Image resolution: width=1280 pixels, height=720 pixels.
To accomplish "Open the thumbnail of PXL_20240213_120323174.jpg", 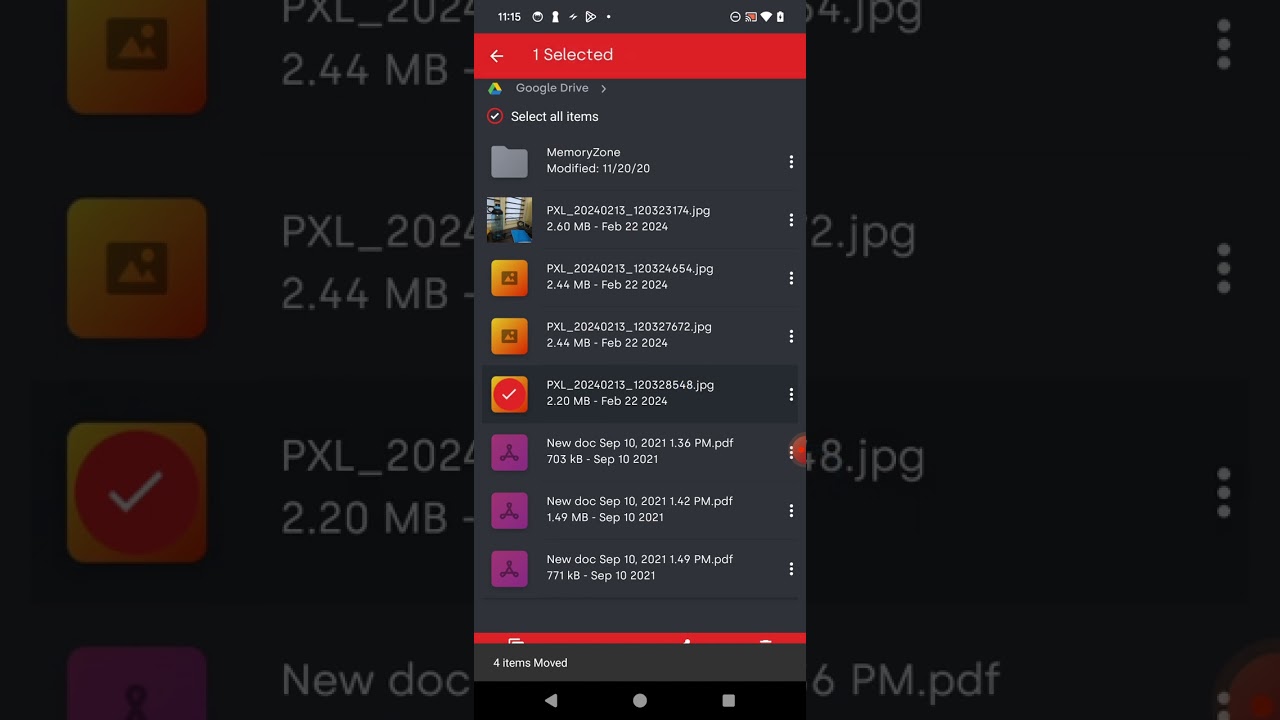I will tap(509, 219).
